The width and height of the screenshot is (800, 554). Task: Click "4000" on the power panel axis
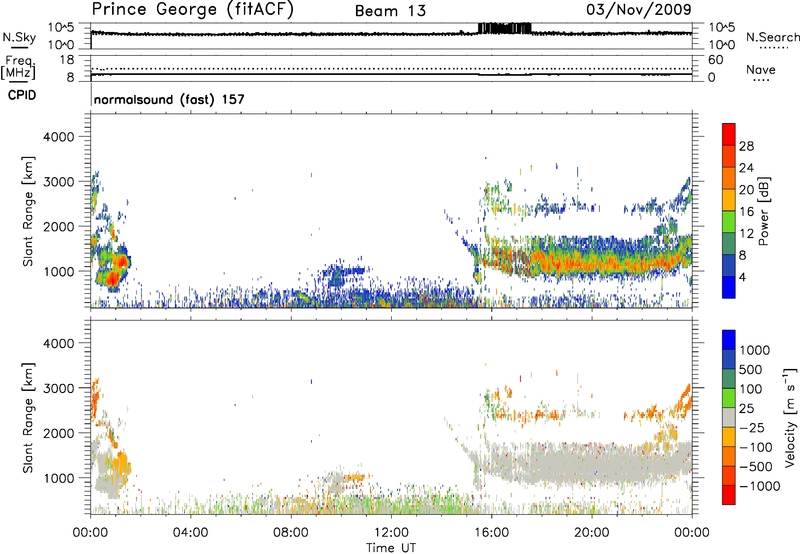(59, 137)
